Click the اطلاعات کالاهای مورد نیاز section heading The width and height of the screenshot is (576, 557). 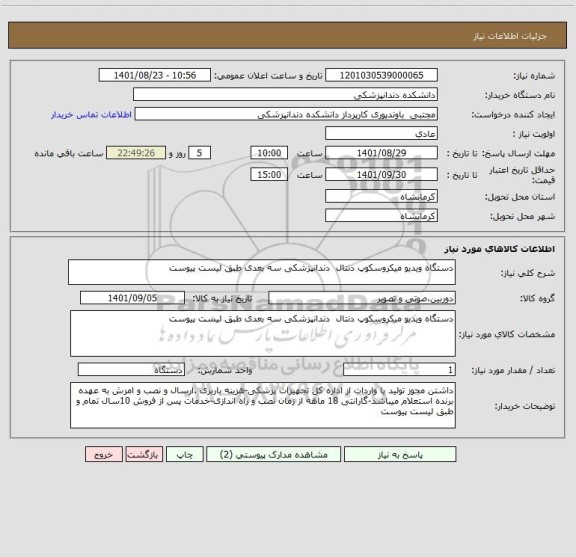[500, 249]
